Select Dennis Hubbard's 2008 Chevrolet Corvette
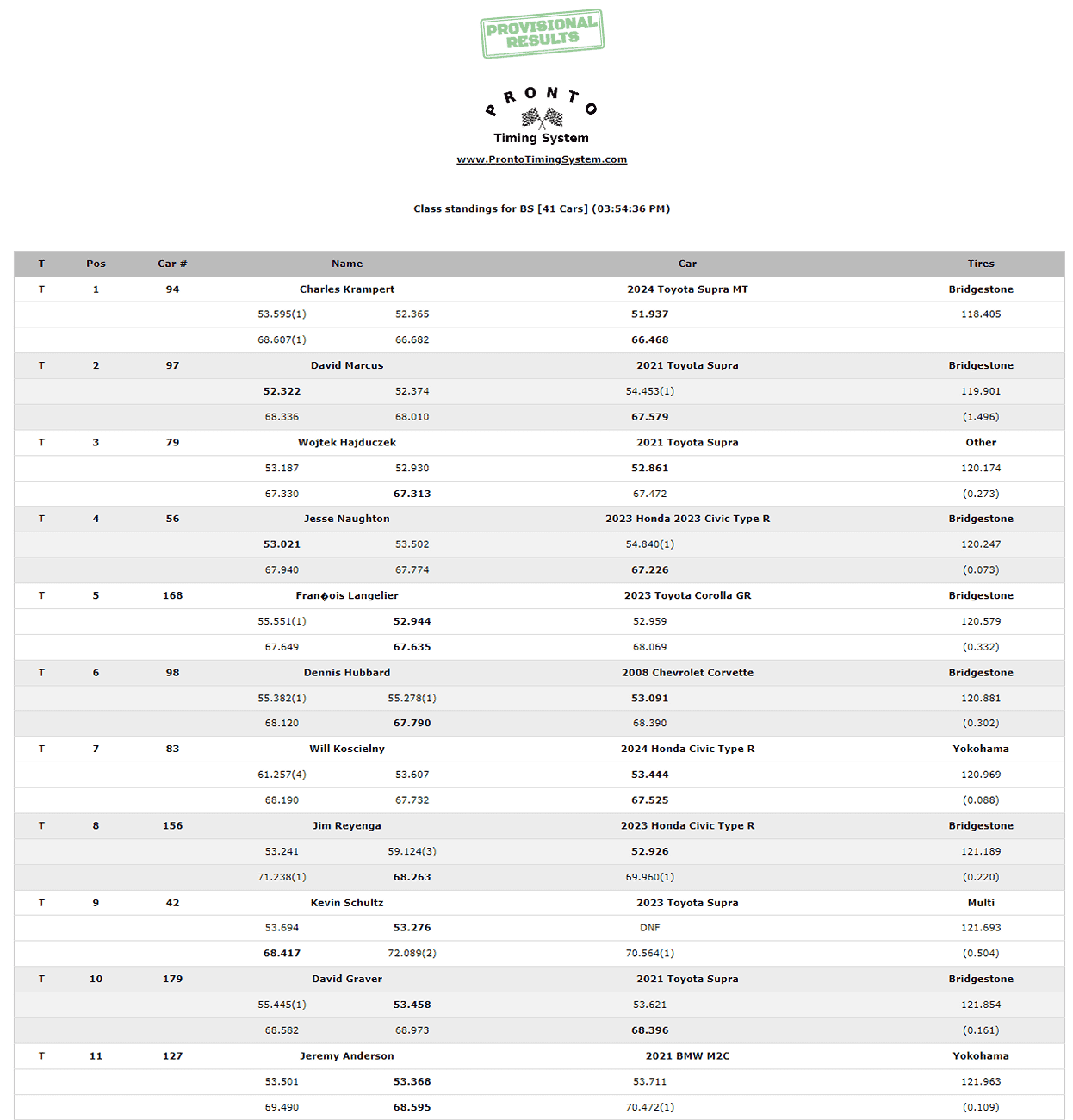The height and width of the screenshot is (1120, 1073). [687, 673]
